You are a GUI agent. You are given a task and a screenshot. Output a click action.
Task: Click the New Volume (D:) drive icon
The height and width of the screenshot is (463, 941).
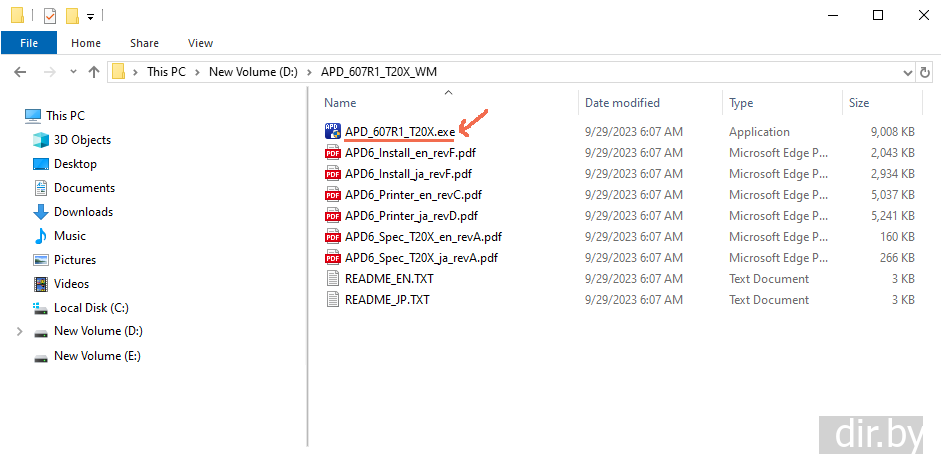[x=40, y=332]
